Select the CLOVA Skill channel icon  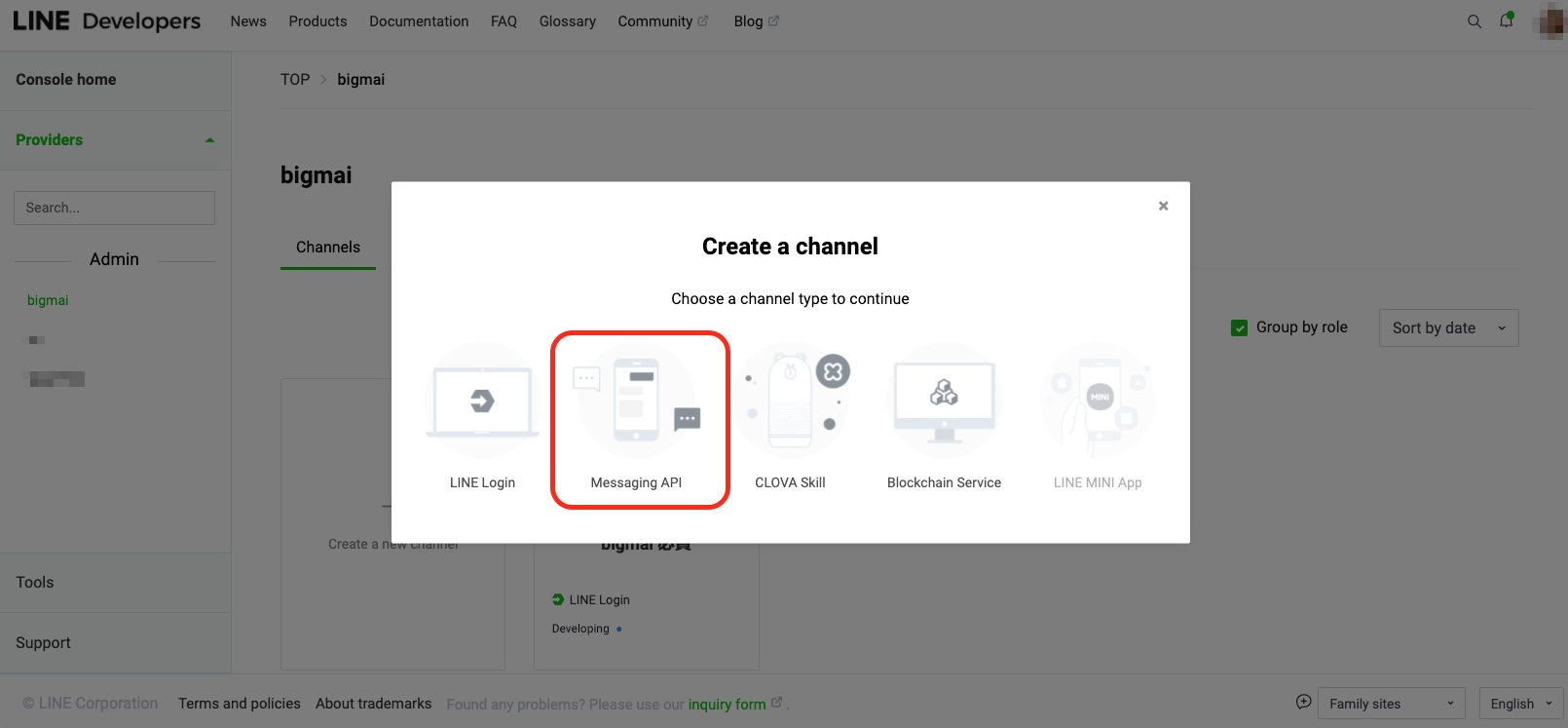791,400
